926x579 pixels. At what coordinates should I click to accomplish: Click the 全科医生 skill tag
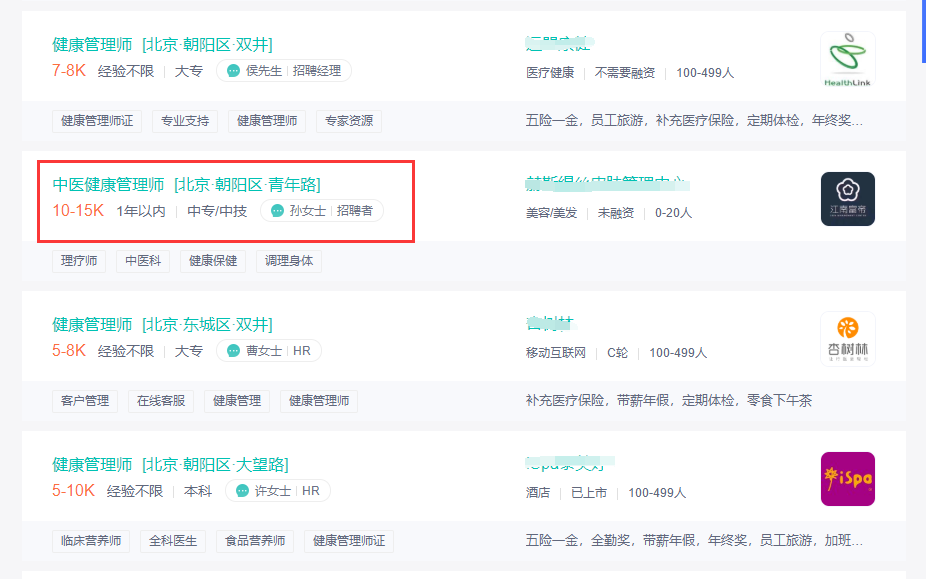(x=173, y=541)
